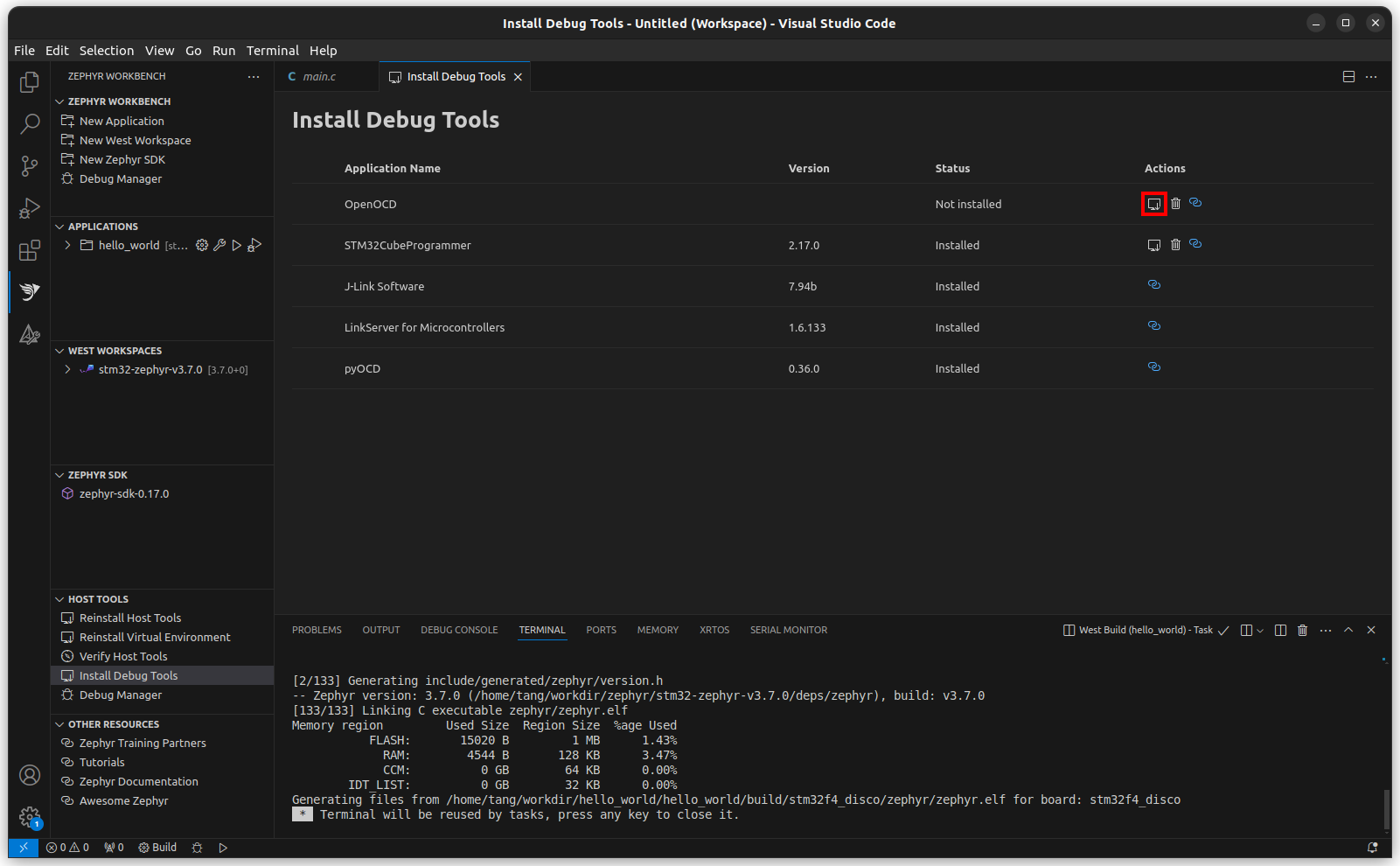The image size is (1400, 866).
Task: Click the run arrow for hello_world application
Action: [x=236, y=245]
